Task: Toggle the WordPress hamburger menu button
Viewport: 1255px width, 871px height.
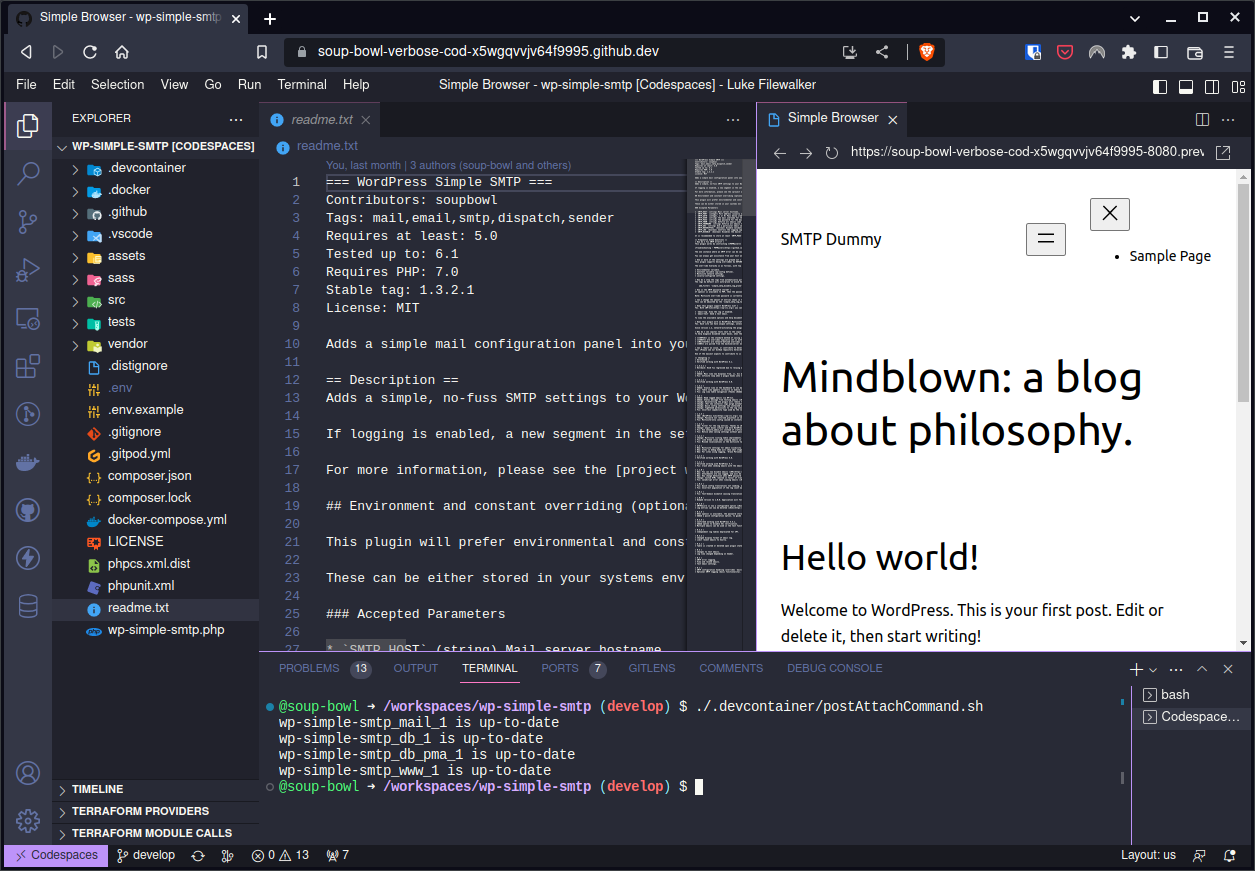Action: pyautogui.click(x=1045, y=239)
